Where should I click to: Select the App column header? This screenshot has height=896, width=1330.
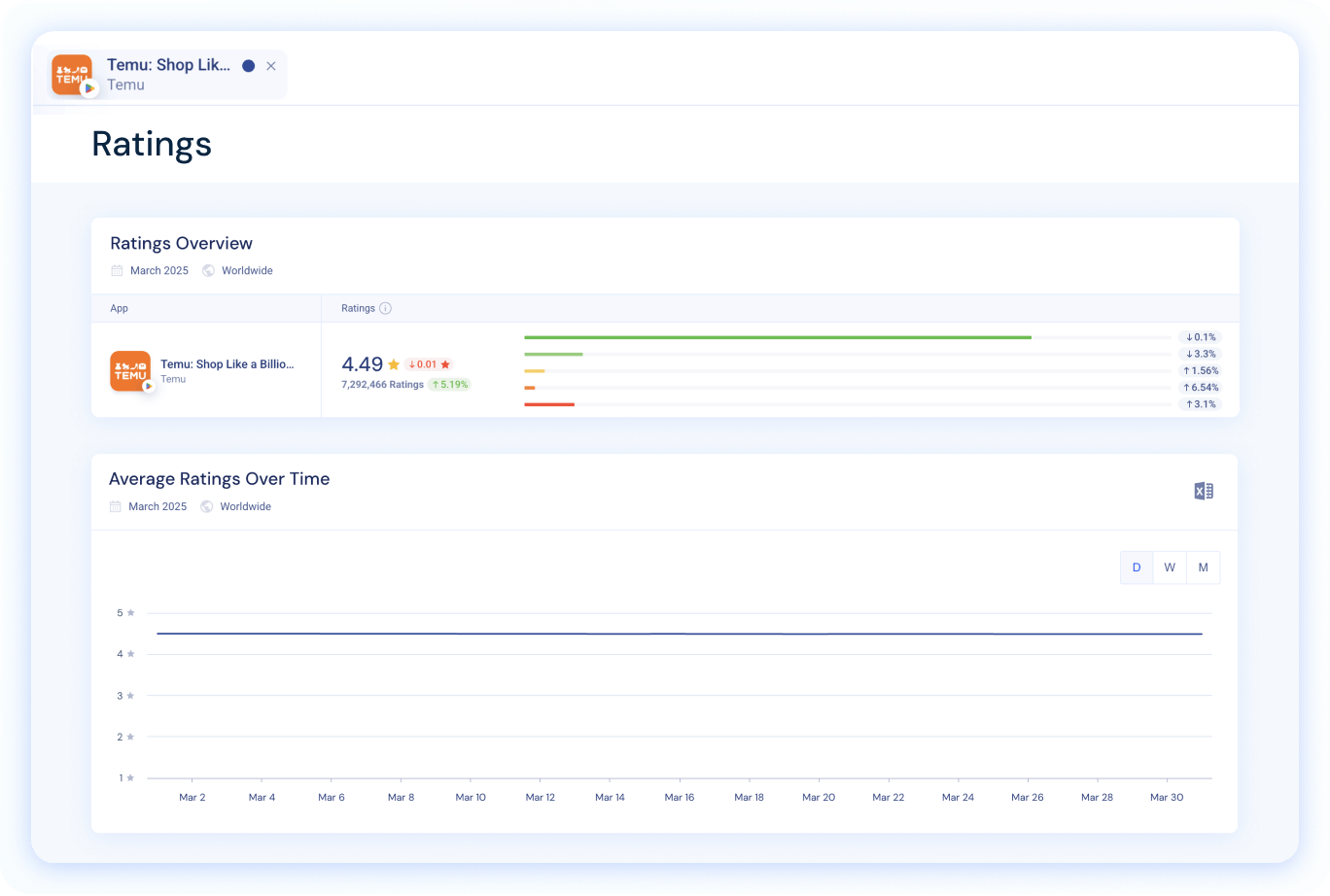119,308
